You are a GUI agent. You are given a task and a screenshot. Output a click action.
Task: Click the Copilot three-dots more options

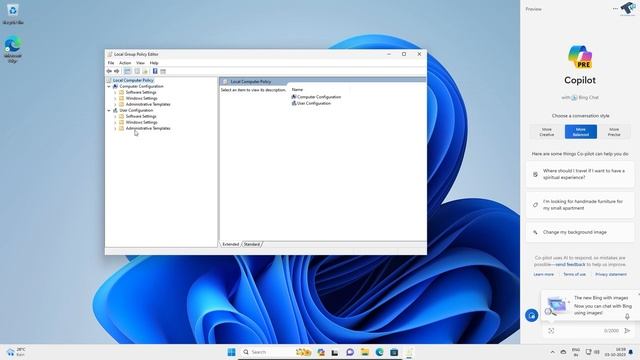click(615, 9)
